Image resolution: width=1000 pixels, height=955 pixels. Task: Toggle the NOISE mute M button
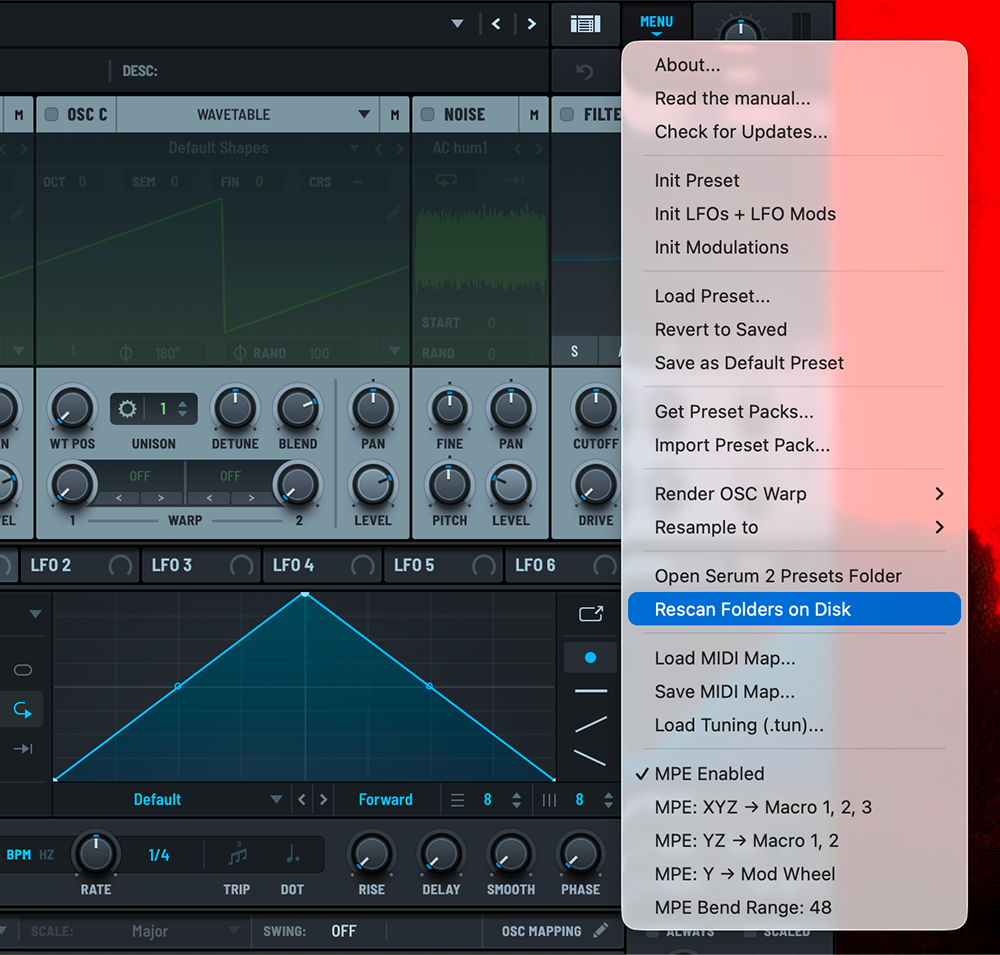534,115
